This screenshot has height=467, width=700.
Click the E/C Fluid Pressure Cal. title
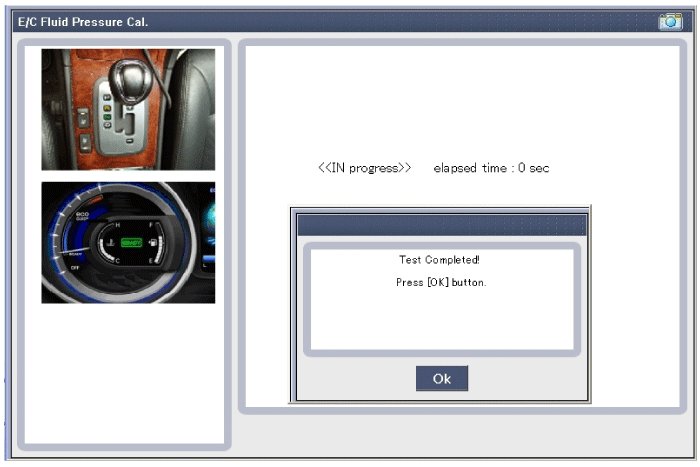pyautogui.click(x=83, y=22)
